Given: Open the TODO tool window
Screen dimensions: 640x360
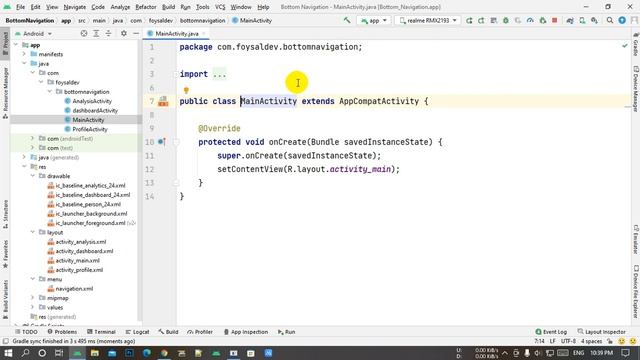Looking at the screenshot, I should 26,332.
